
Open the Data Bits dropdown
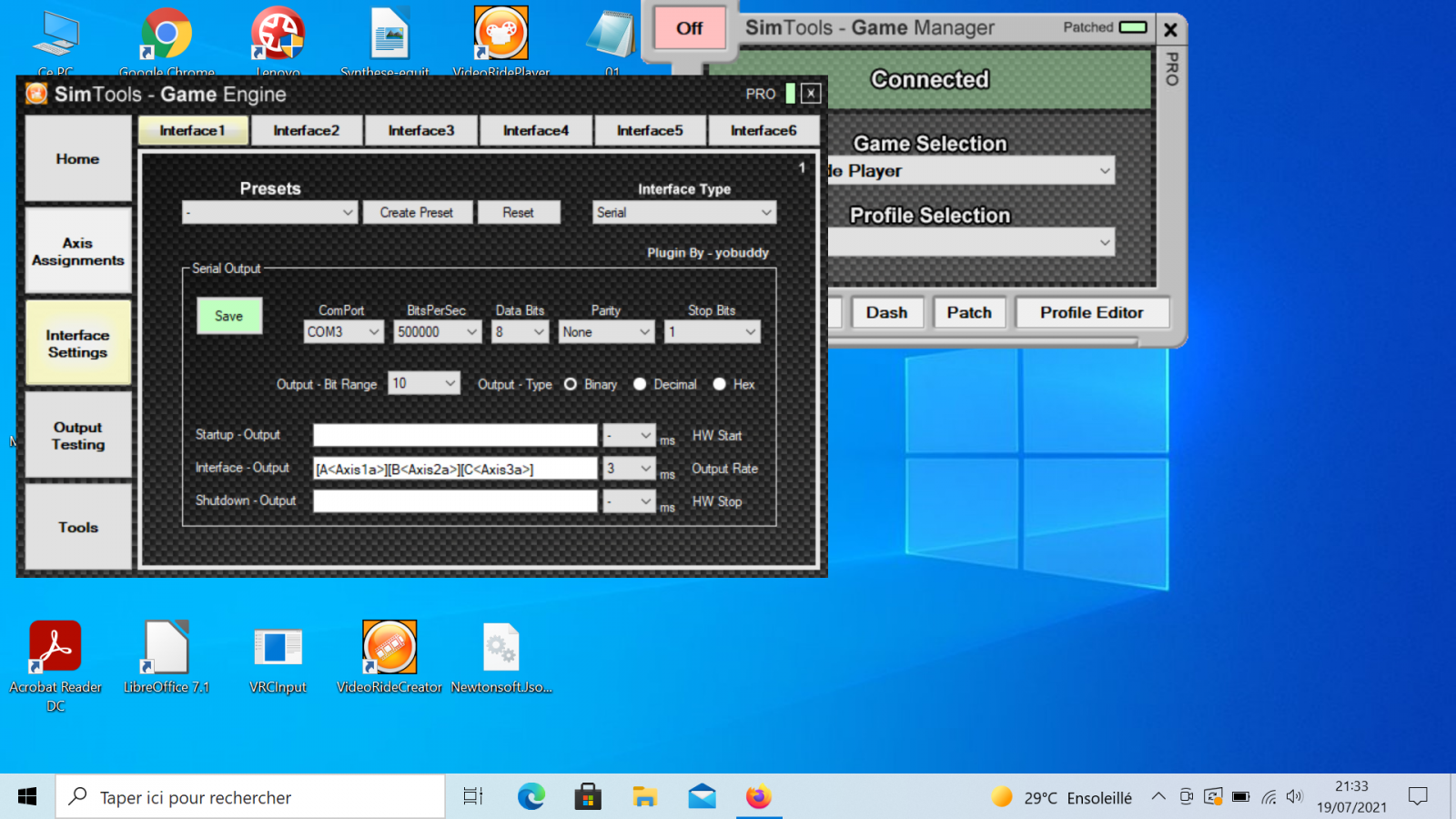coord(521,332)
